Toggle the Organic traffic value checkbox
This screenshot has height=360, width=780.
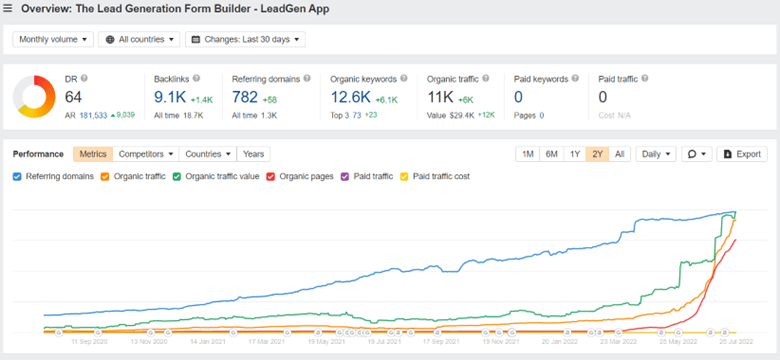click(177, 176)
